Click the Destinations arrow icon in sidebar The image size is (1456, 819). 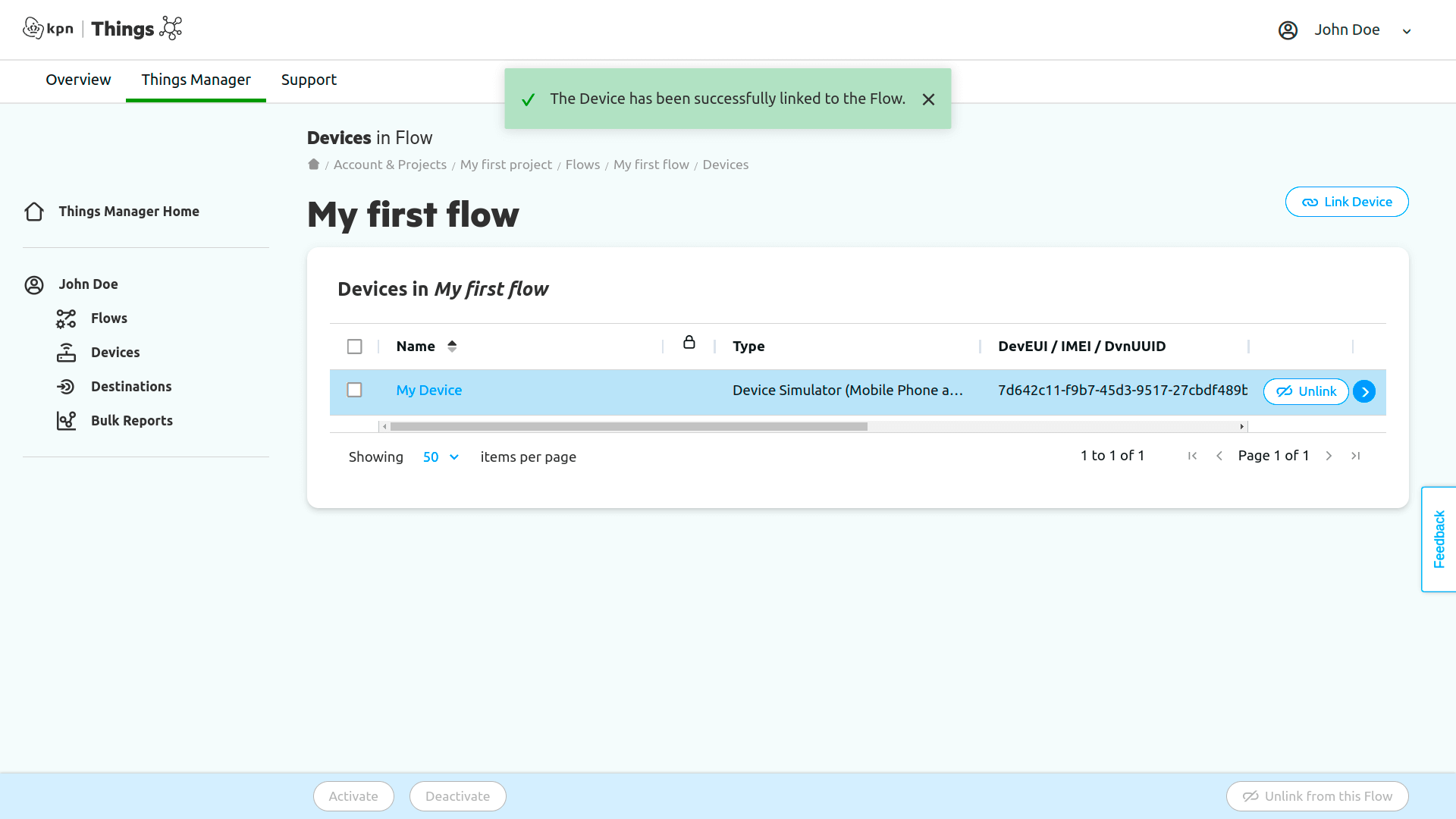click(x=66, y=387)
